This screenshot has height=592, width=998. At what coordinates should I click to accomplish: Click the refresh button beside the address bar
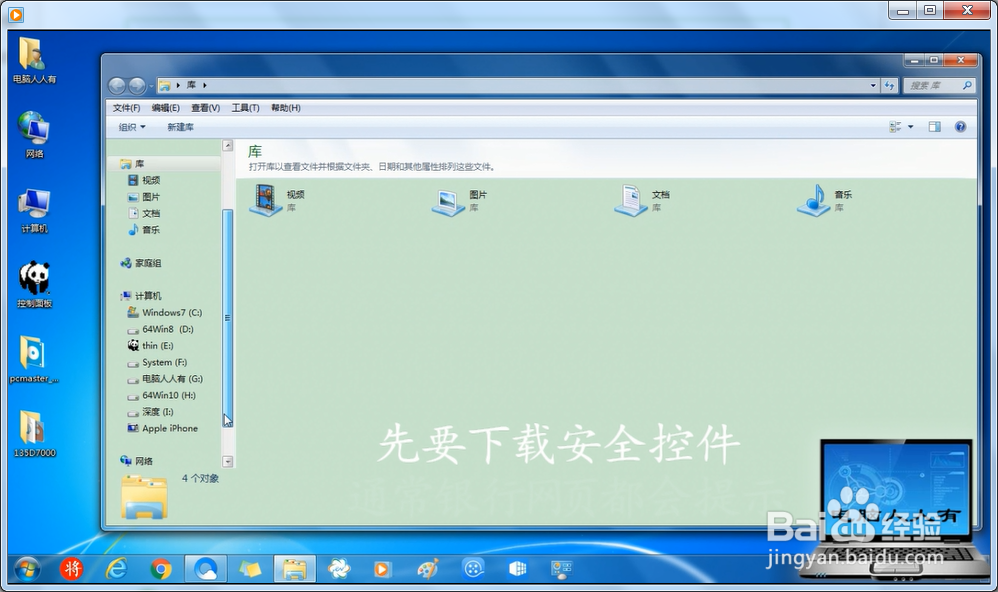889,85
